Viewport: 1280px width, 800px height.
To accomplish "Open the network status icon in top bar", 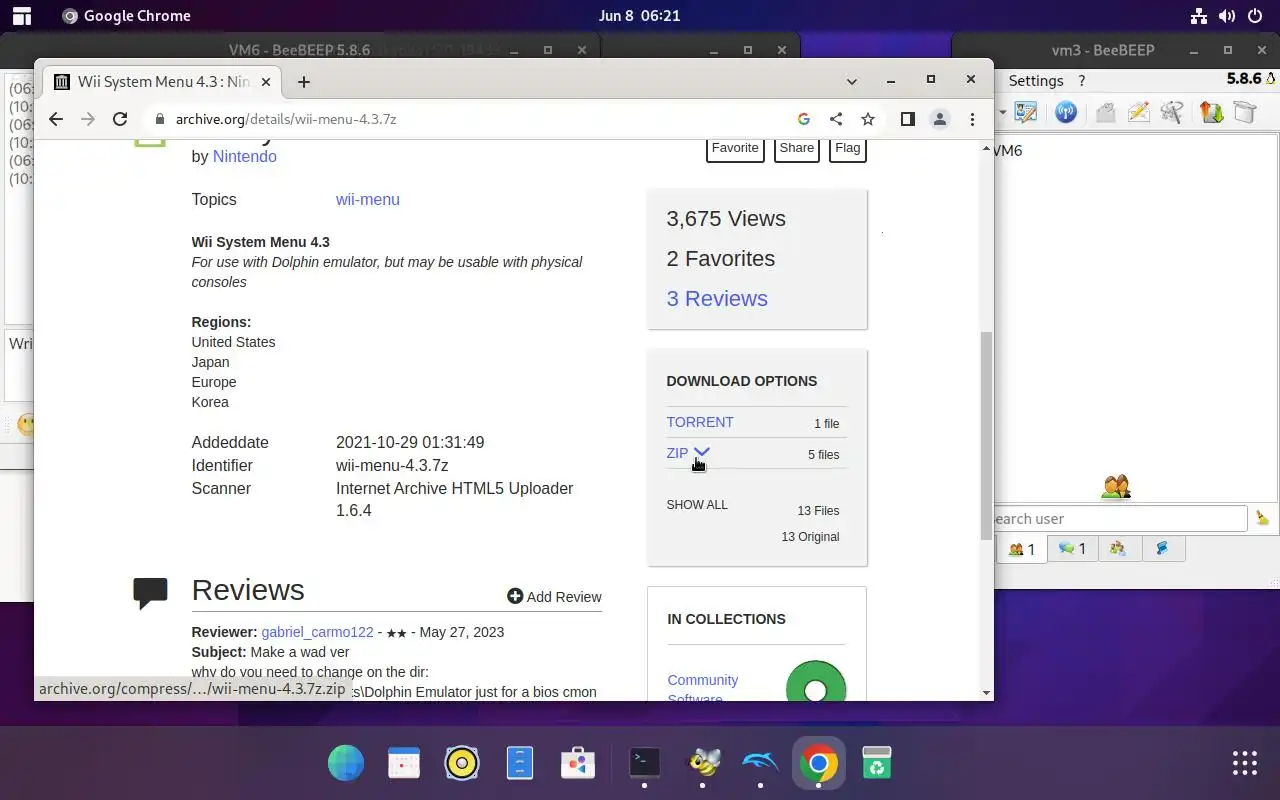I will [1199, 16].
